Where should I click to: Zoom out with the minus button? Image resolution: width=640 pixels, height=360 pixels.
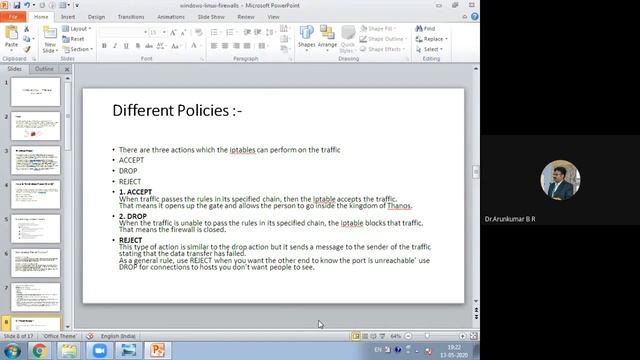tap(408, 336)
